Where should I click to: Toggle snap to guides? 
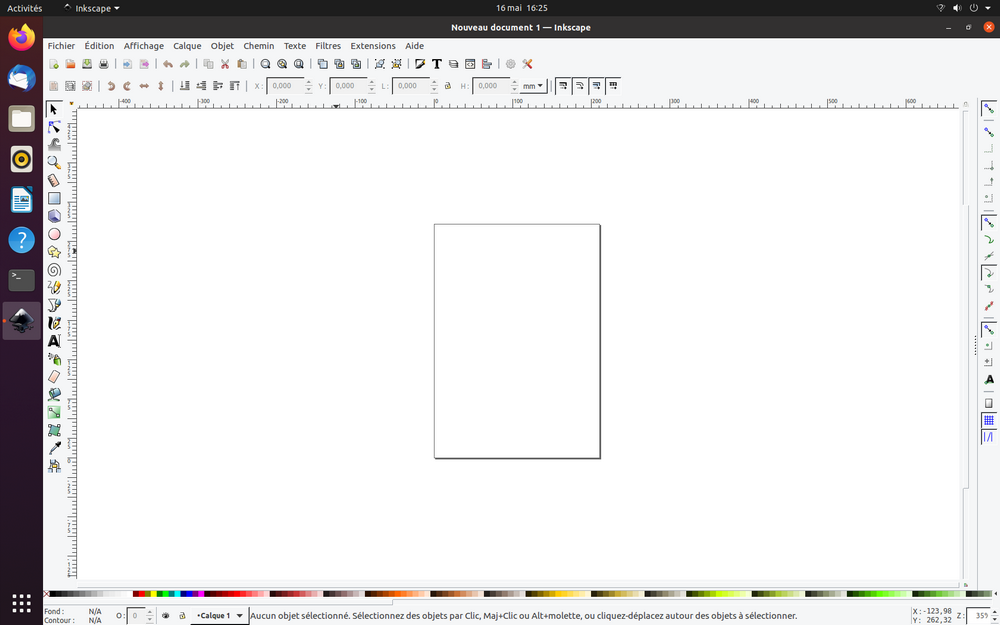pos(989,437)
